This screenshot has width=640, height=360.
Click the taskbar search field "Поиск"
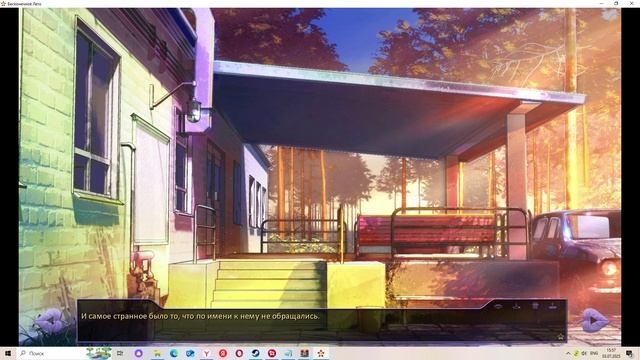(x=50, y=353)
